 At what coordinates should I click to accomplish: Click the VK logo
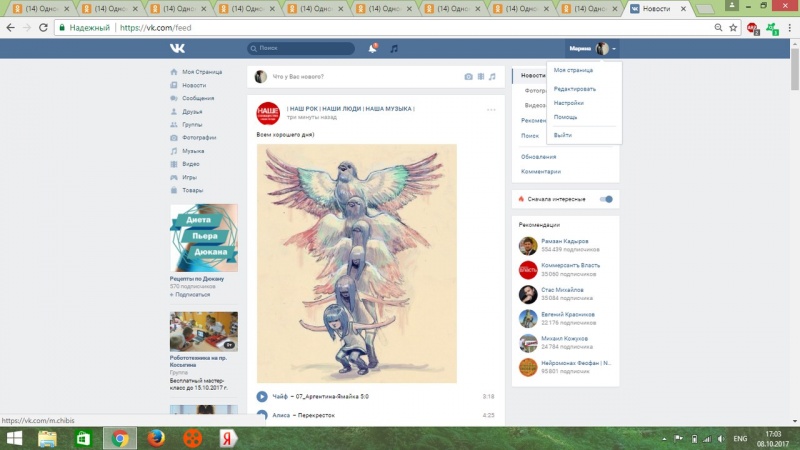tap(178, 48)
